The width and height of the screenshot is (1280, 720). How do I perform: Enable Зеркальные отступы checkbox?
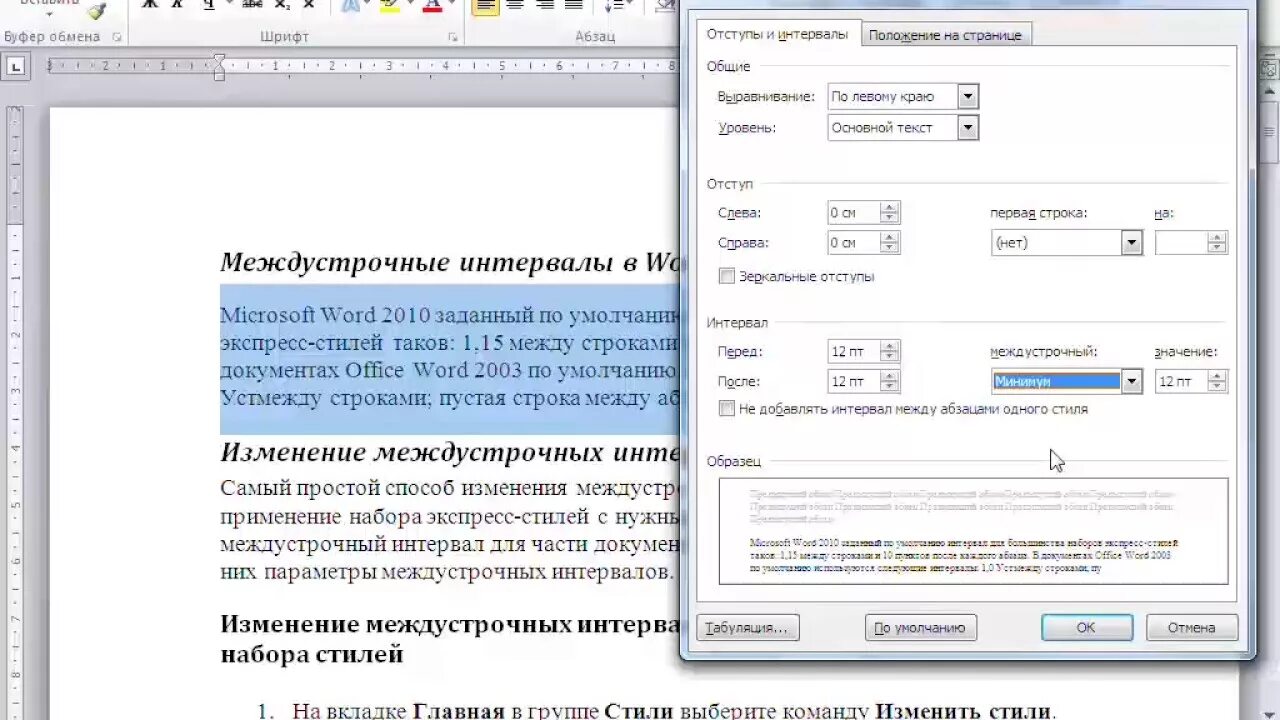point(727,276)
